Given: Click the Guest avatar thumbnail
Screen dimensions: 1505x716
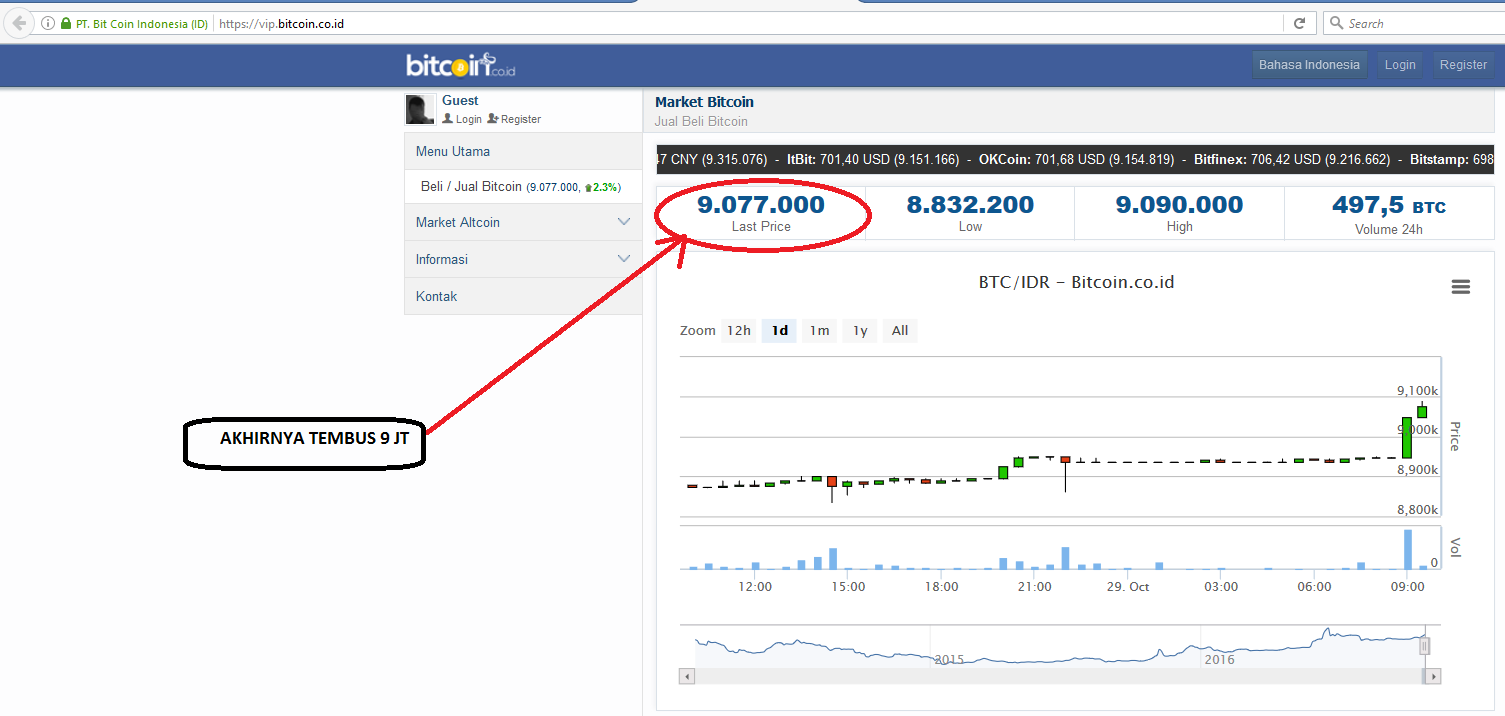Looking at the screenshot, I should (x=420, y=109).
